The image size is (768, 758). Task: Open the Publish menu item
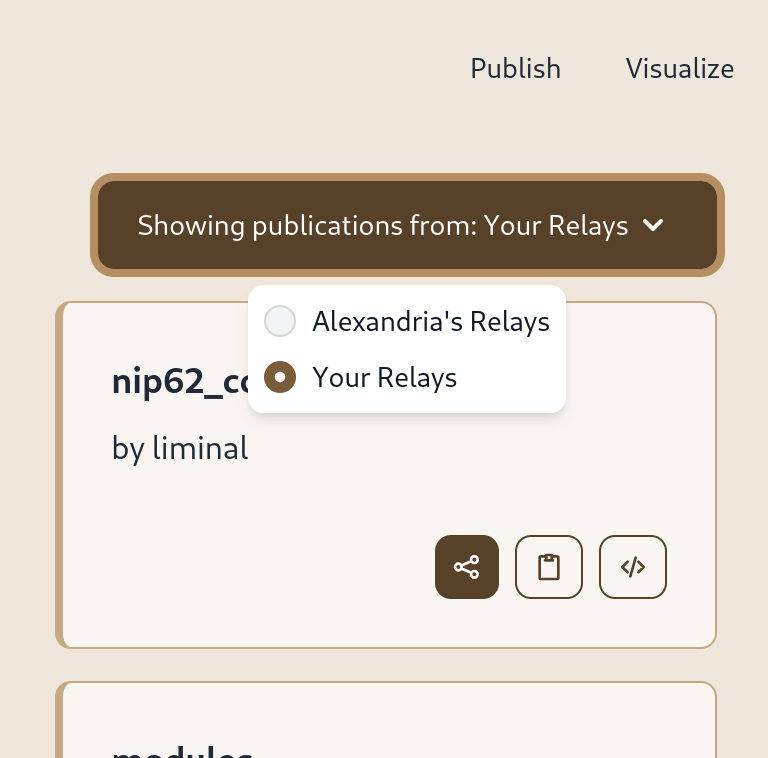point(515,69)
